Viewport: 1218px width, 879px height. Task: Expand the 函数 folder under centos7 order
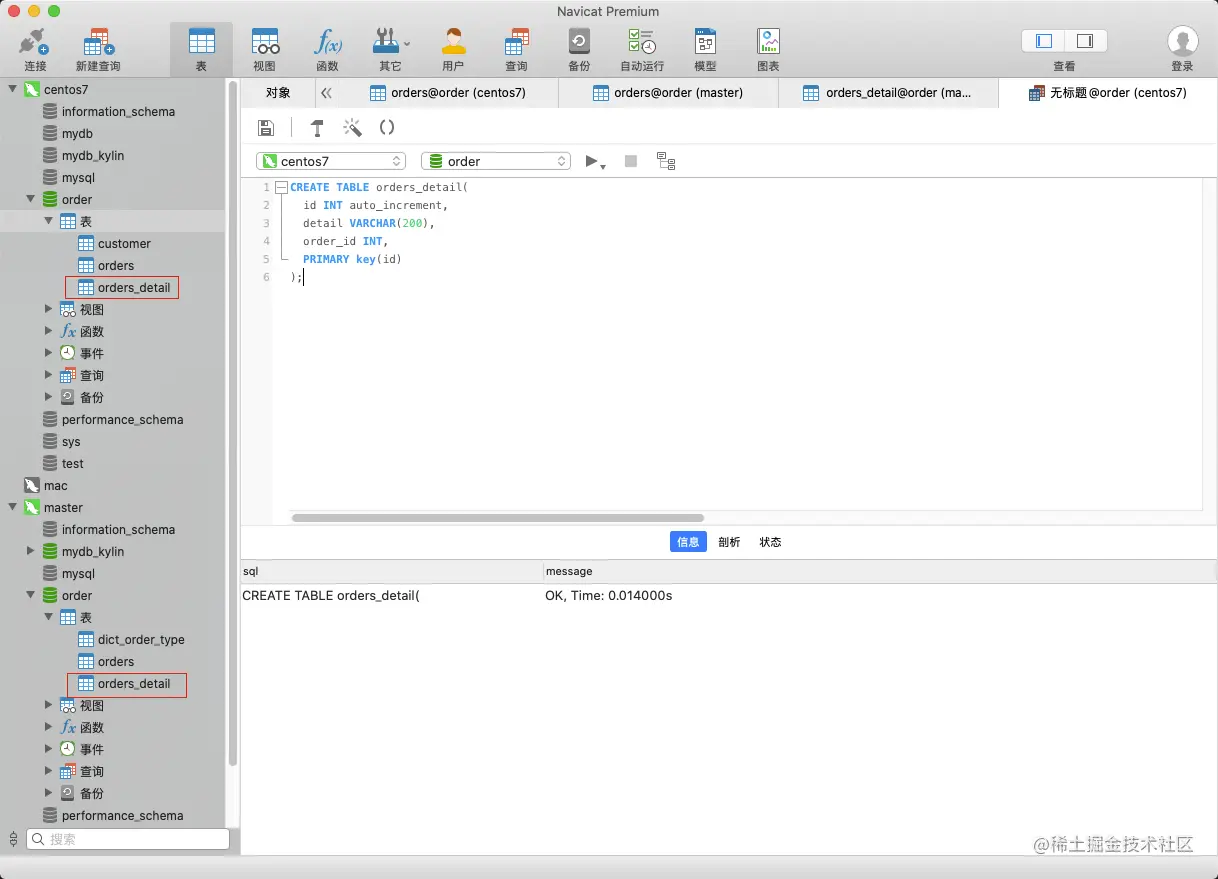pos(49,331)
